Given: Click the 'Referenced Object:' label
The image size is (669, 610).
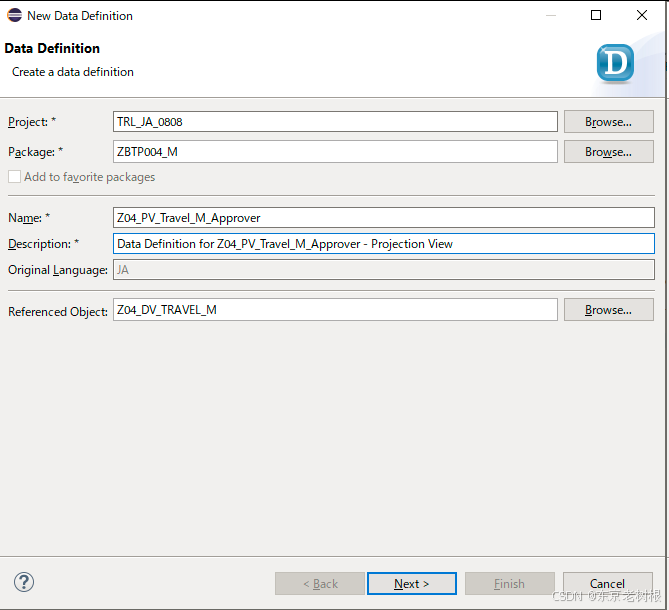Looking at the screenshot, I should [58, 312].
